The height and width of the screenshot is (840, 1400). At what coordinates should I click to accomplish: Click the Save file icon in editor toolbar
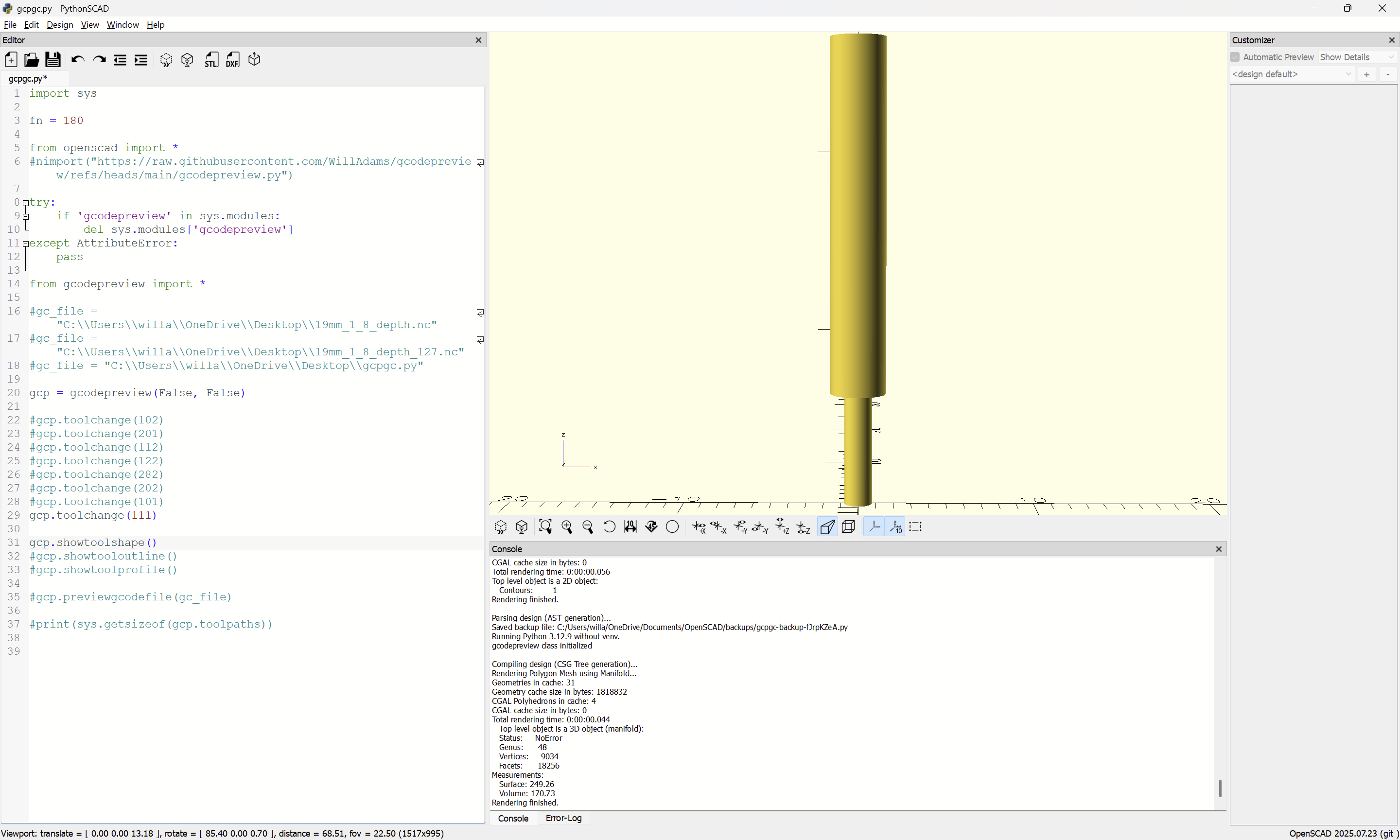point(52,60)
